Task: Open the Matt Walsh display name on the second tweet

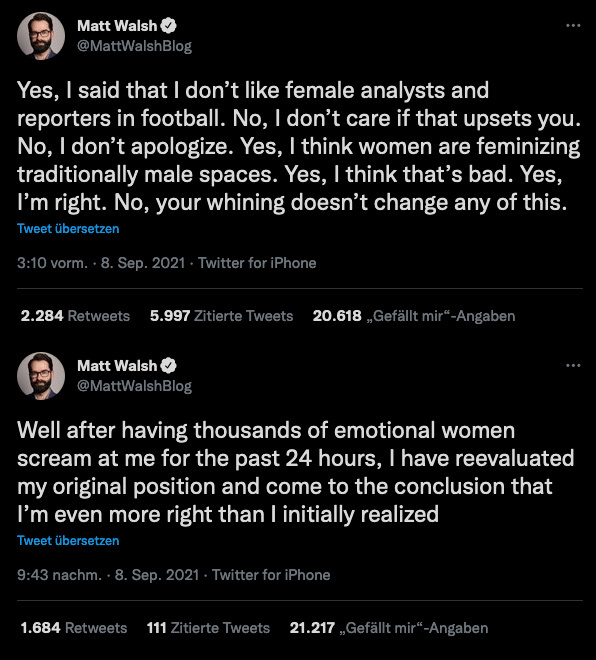Action: [117, 366]
